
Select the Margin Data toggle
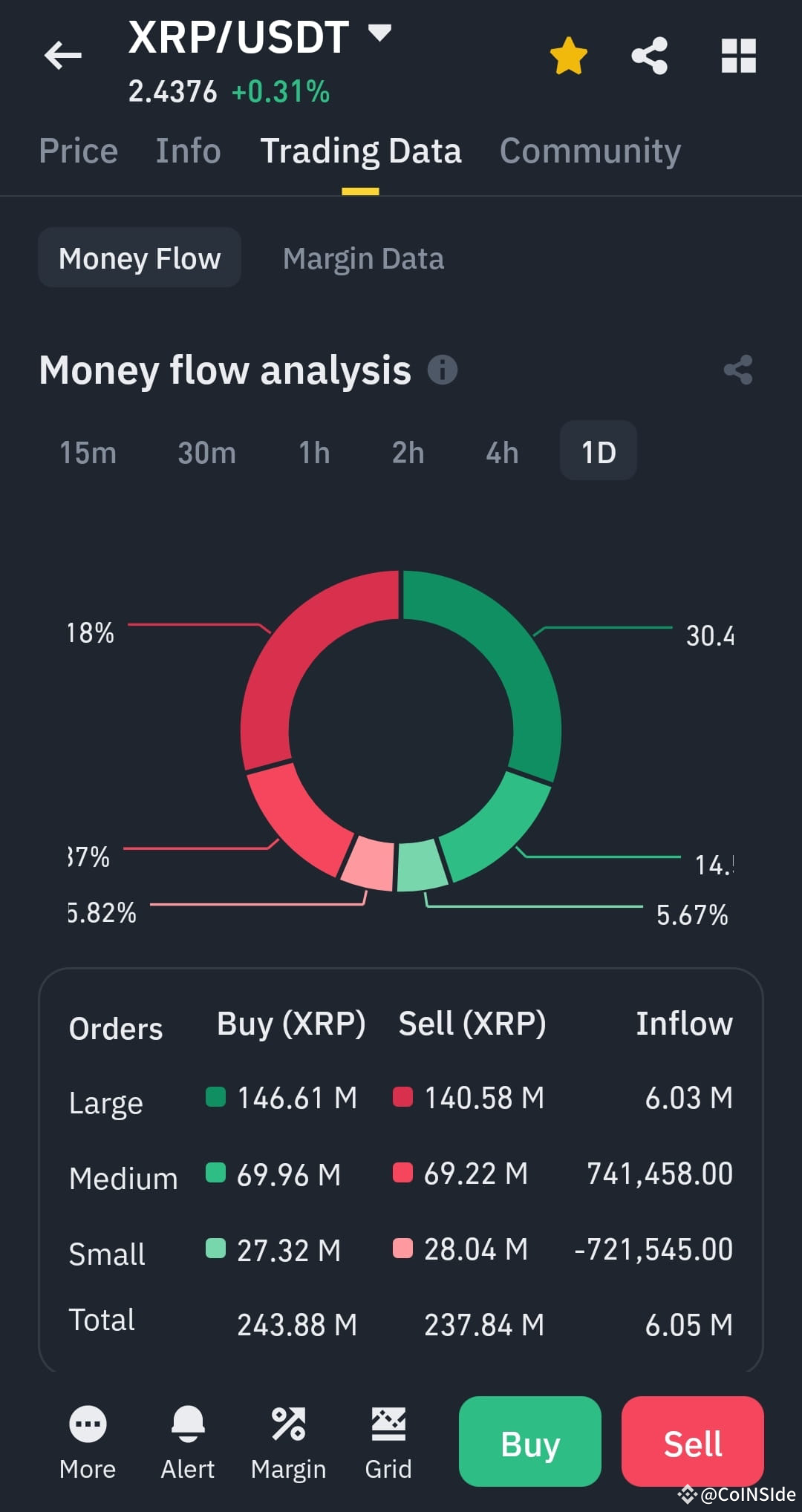pos(363,258)
